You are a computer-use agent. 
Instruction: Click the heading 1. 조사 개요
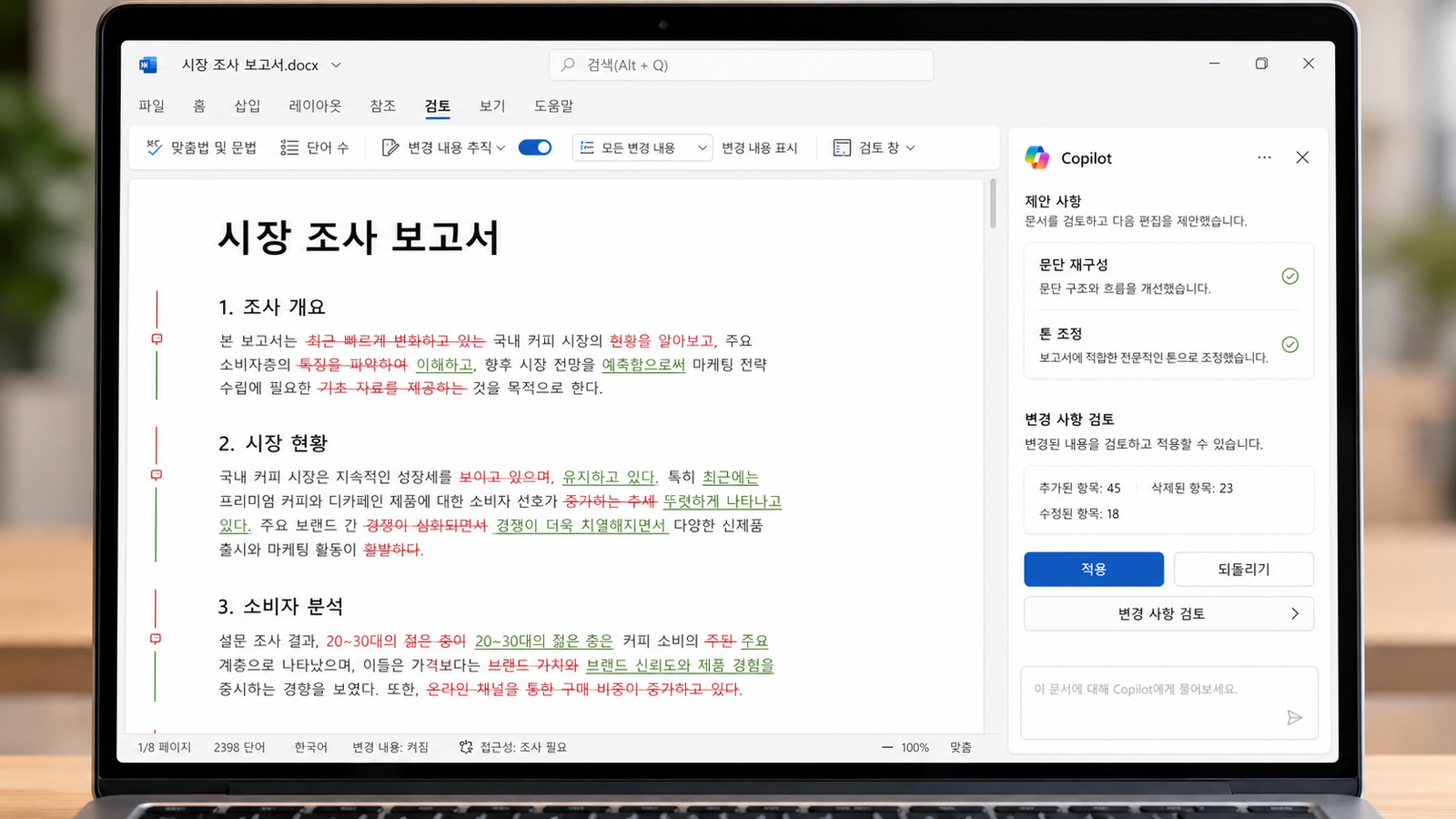pyautogui.click(x=271, y=307)
